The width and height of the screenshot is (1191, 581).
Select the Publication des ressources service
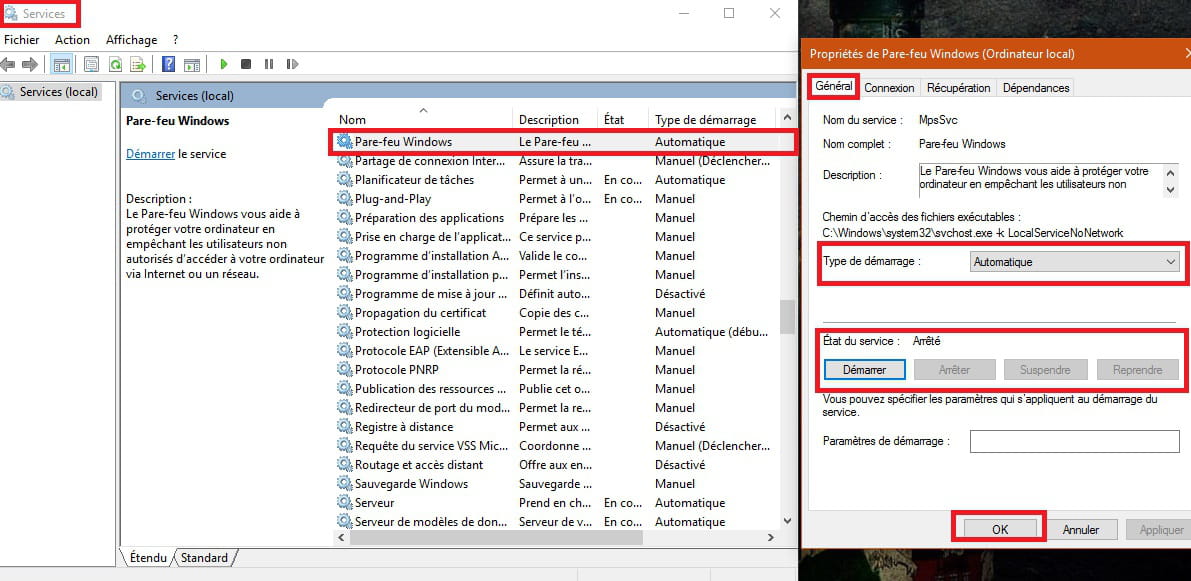(556, 389)
